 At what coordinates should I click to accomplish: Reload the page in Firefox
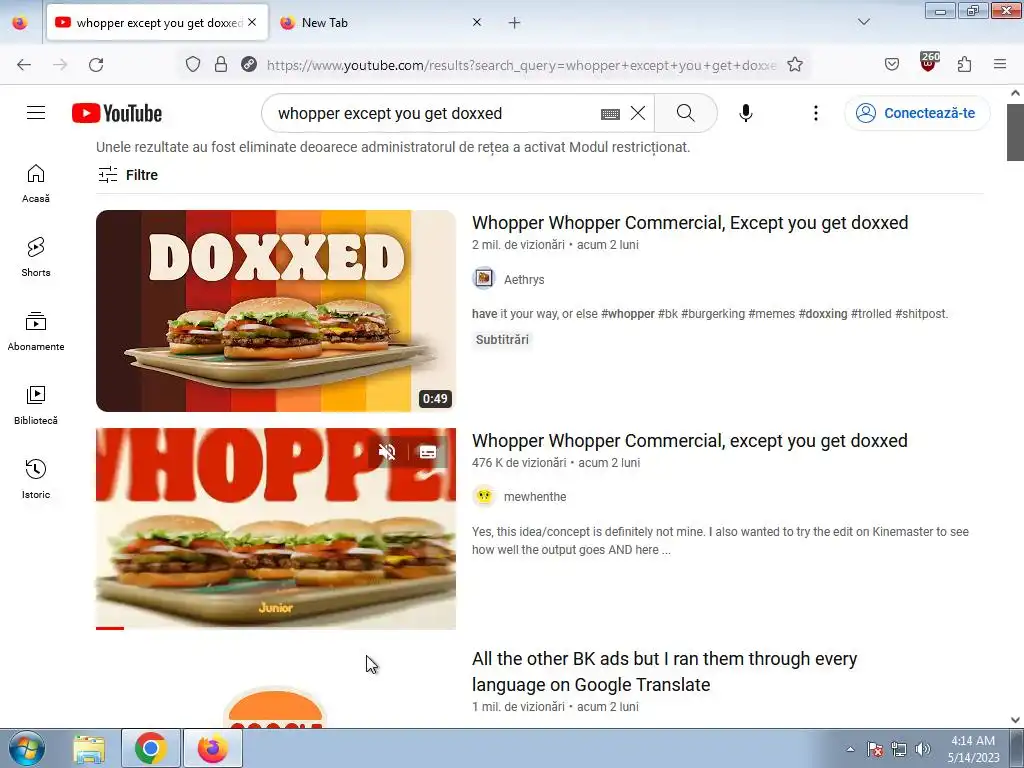96,65
